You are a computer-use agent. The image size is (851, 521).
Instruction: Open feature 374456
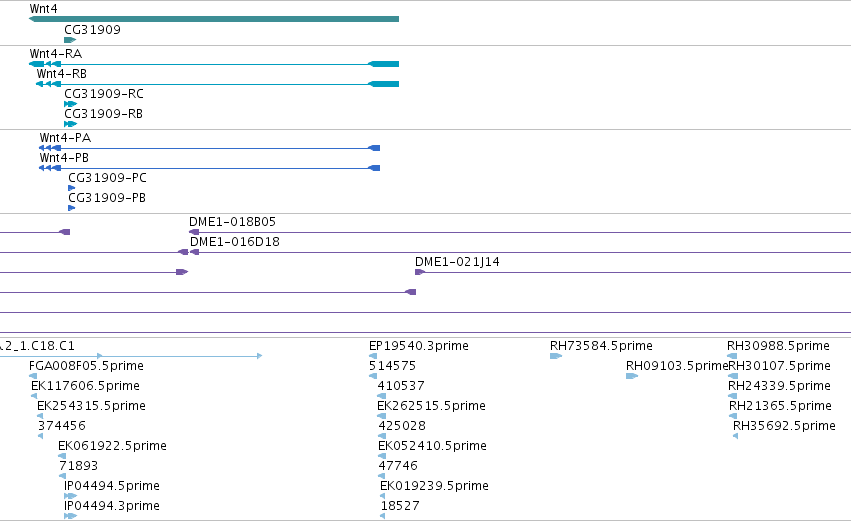[x=62, y=426]
